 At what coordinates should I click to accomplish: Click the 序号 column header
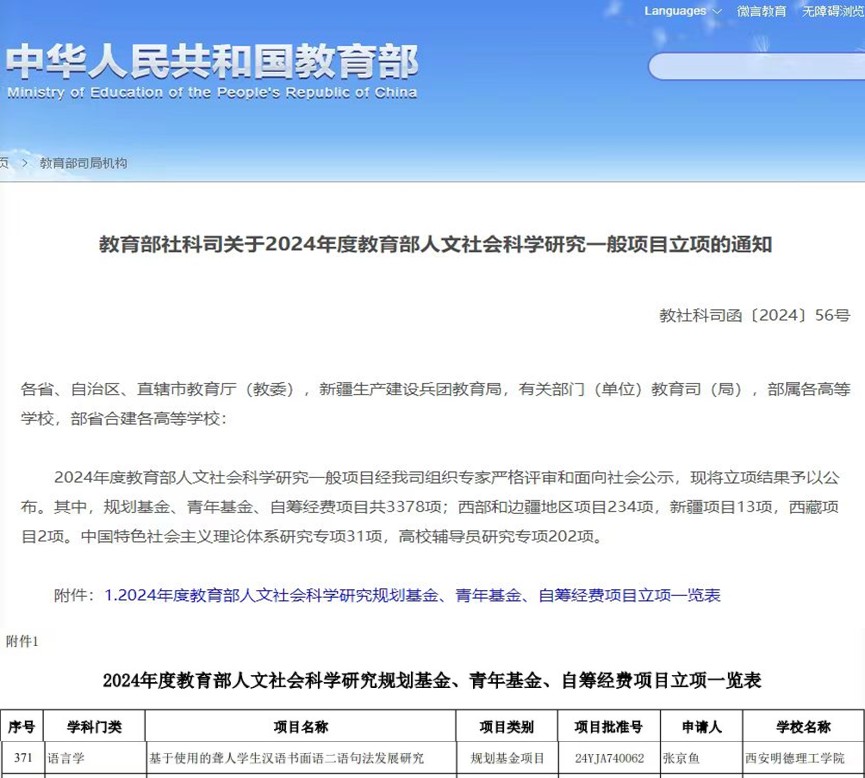[x=22, y=726]
